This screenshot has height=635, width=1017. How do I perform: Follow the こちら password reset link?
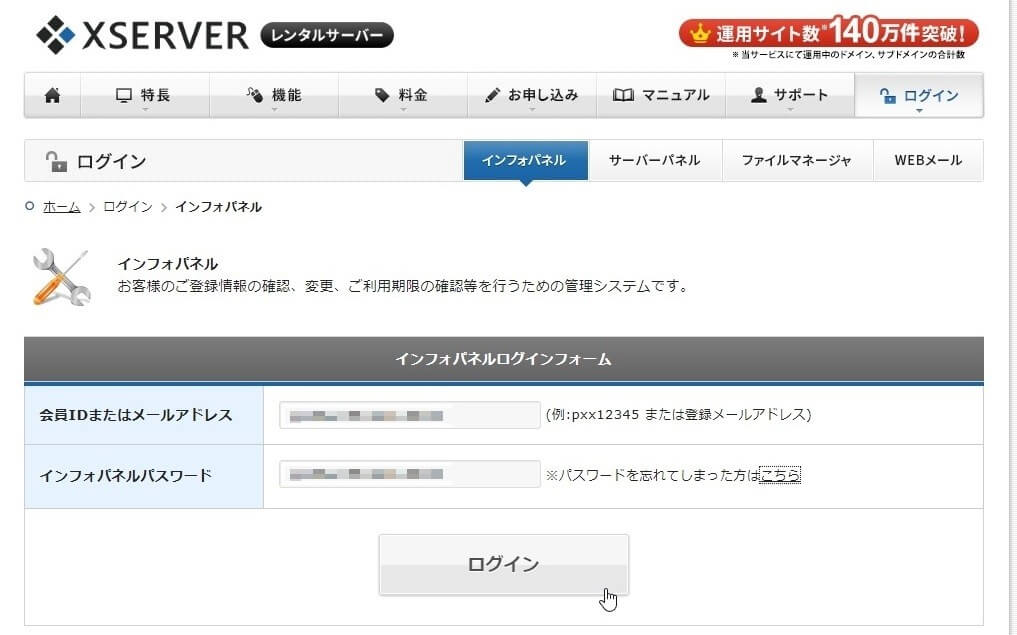(x=780, y=475)
